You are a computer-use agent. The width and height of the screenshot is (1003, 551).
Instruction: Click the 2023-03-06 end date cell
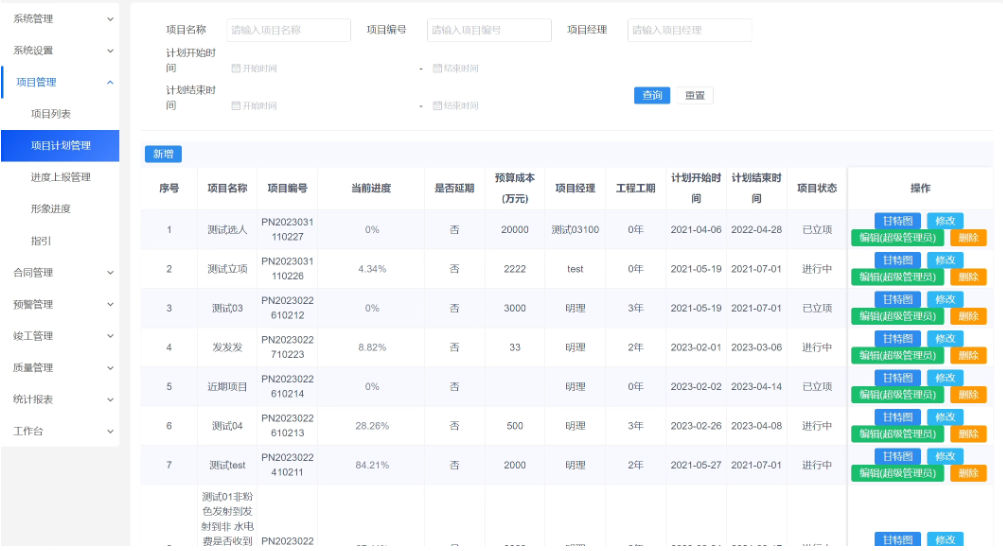(x=757, y=347)
